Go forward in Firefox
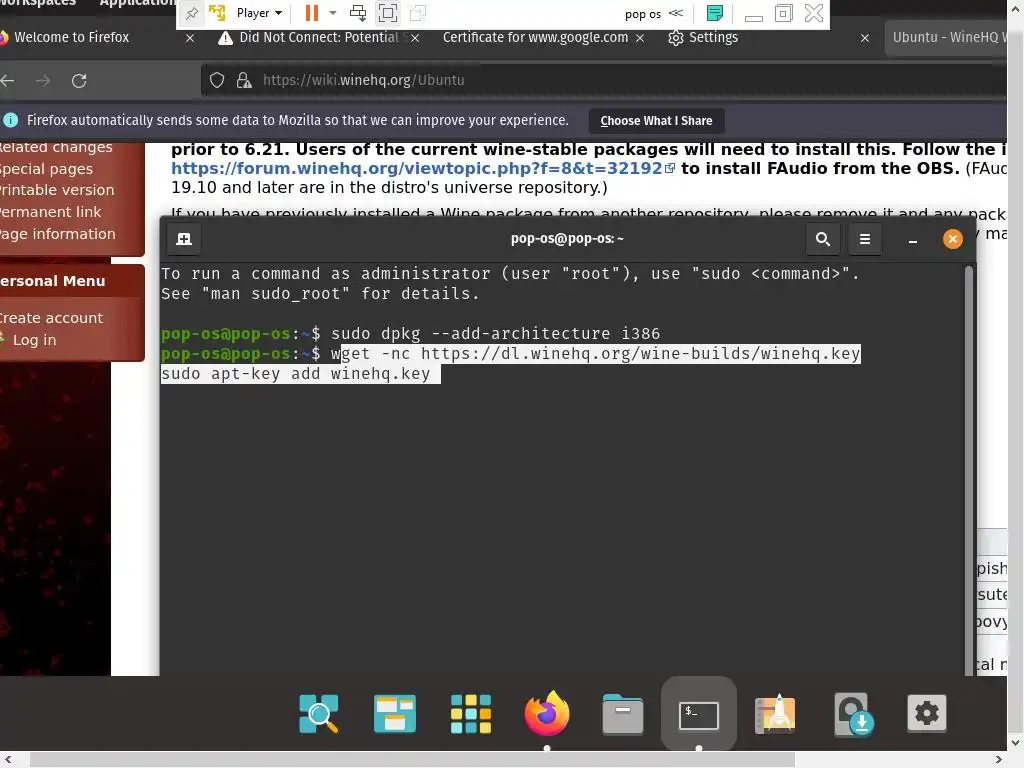 pyautogui.click(x=43, y=80)
